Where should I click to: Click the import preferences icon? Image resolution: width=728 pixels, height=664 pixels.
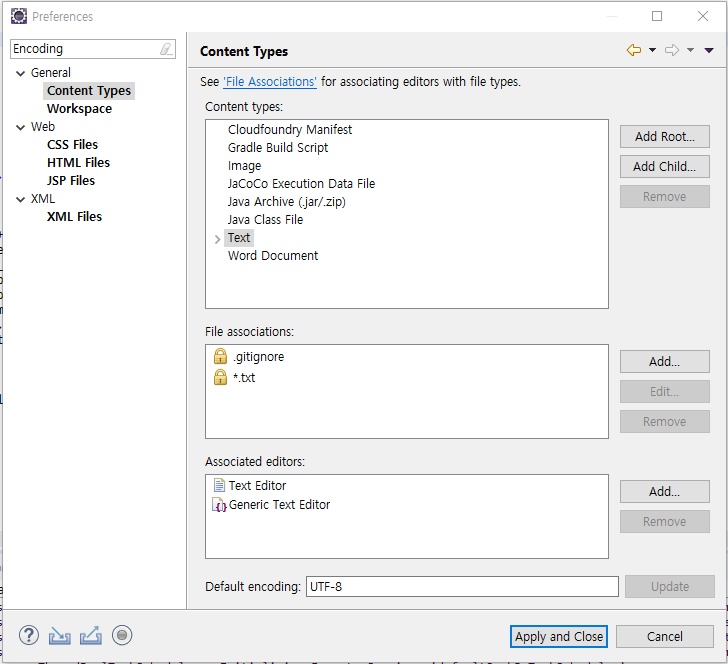pos(59,636)
